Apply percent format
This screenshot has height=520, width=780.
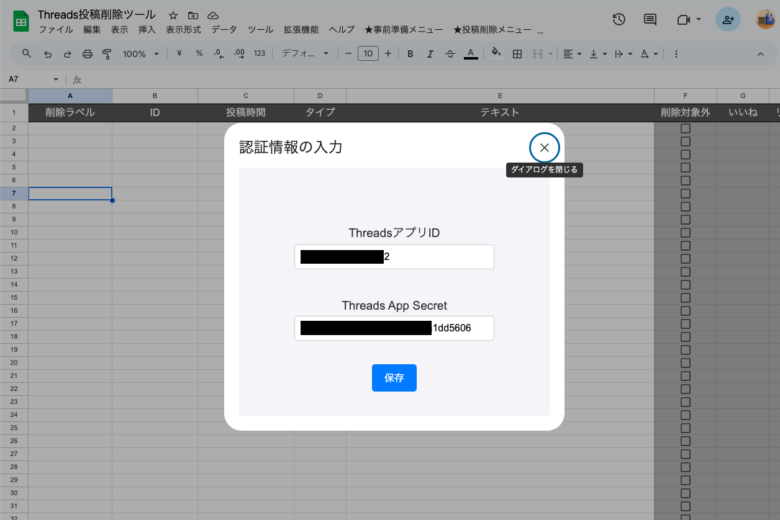199,54
